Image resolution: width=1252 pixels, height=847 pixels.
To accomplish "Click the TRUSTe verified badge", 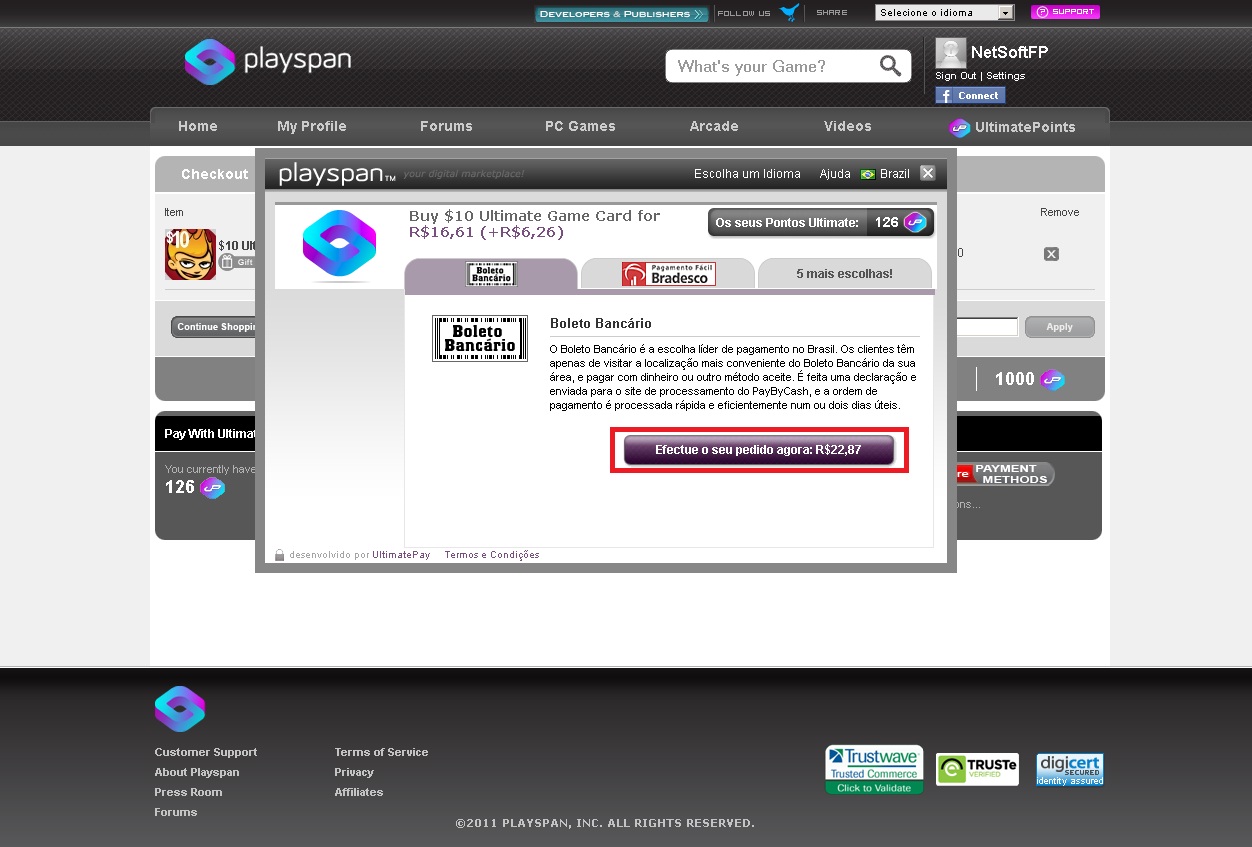I will tap(977, 769).
